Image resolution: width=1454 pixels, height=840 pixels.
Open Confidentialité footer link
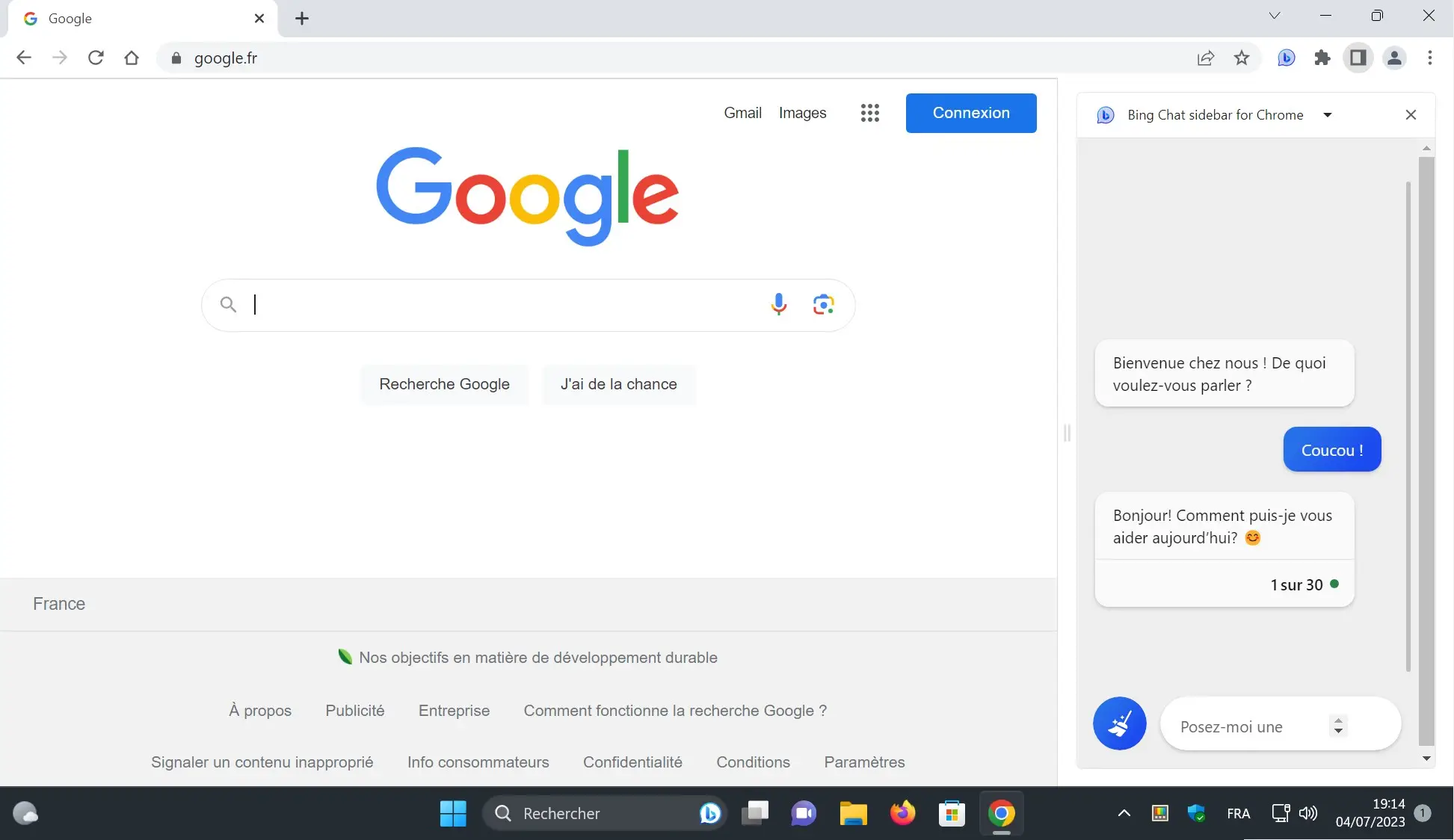pyautogui.click(x=632, y=762)
